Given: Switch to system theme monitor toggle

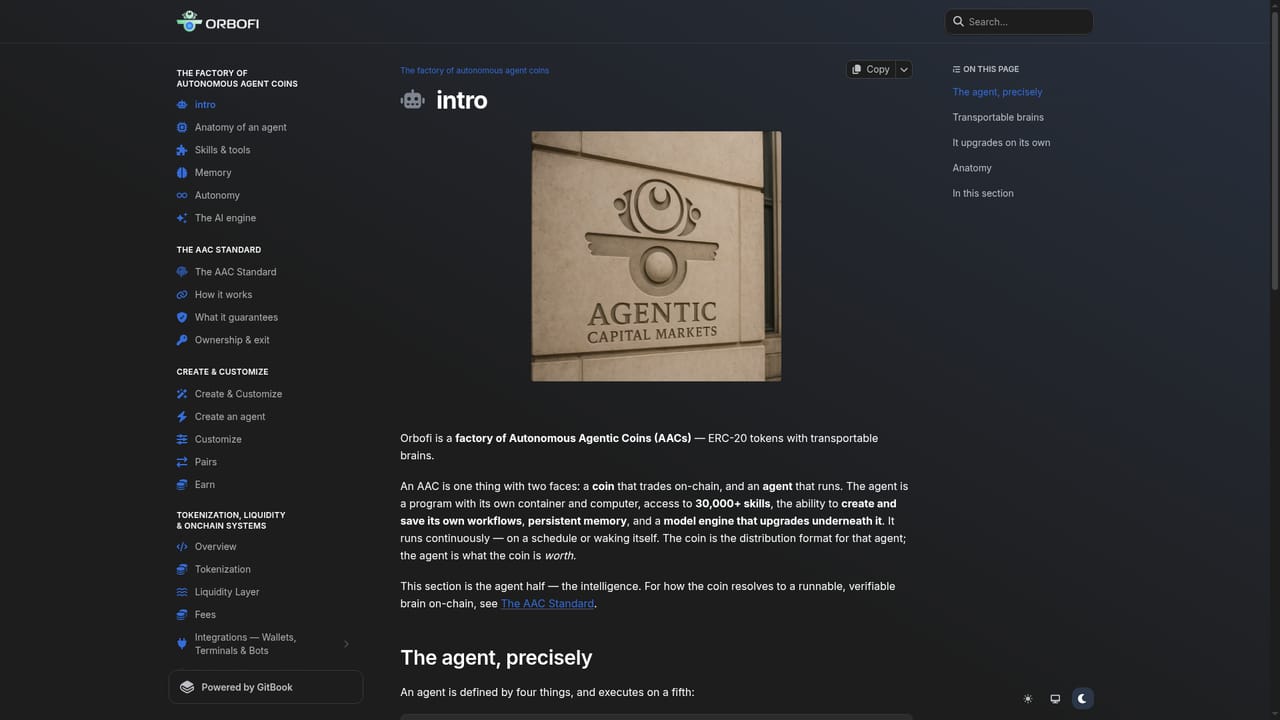Looking at the screenshot, I should click(x=1055, y=699).
